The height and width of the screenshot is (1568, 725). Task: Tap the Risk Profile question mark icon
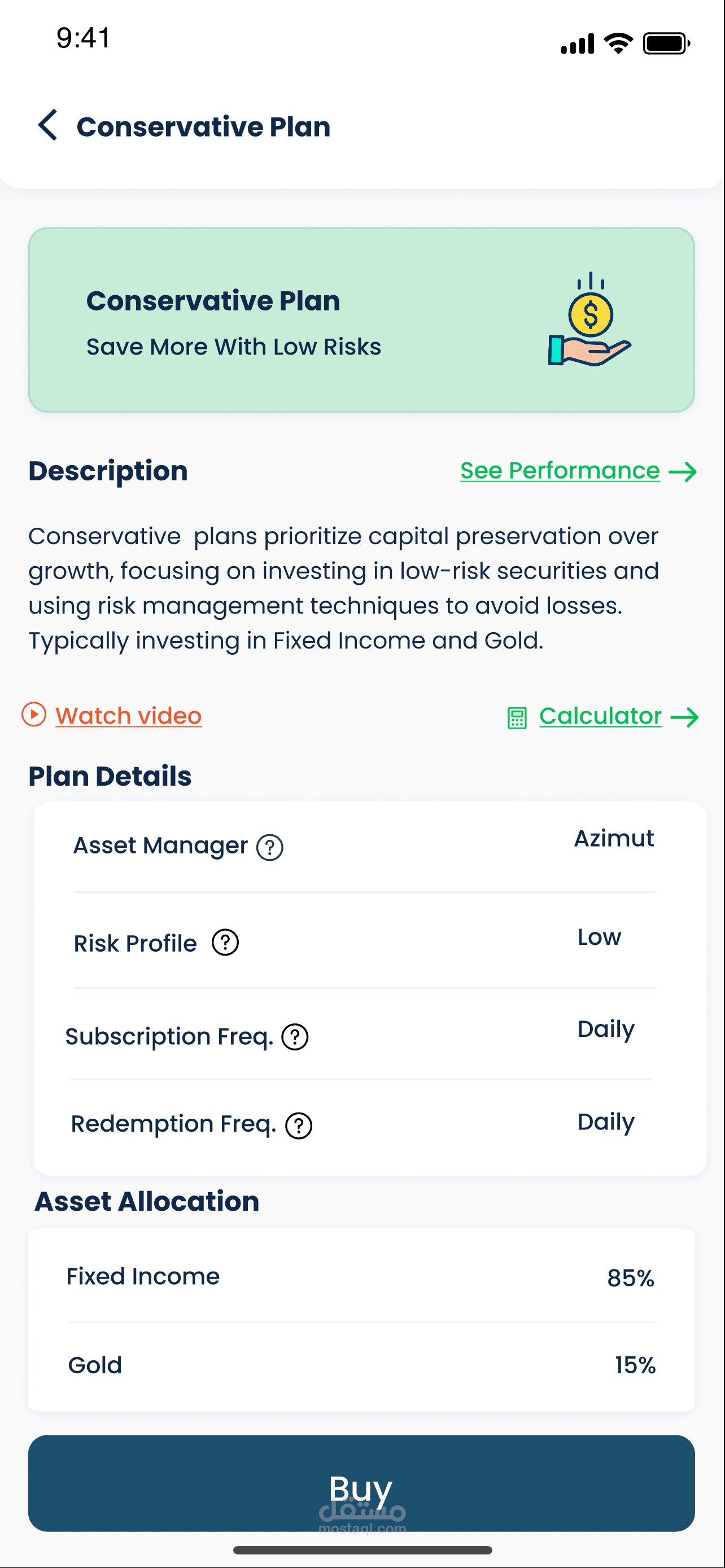coord(225,943)
